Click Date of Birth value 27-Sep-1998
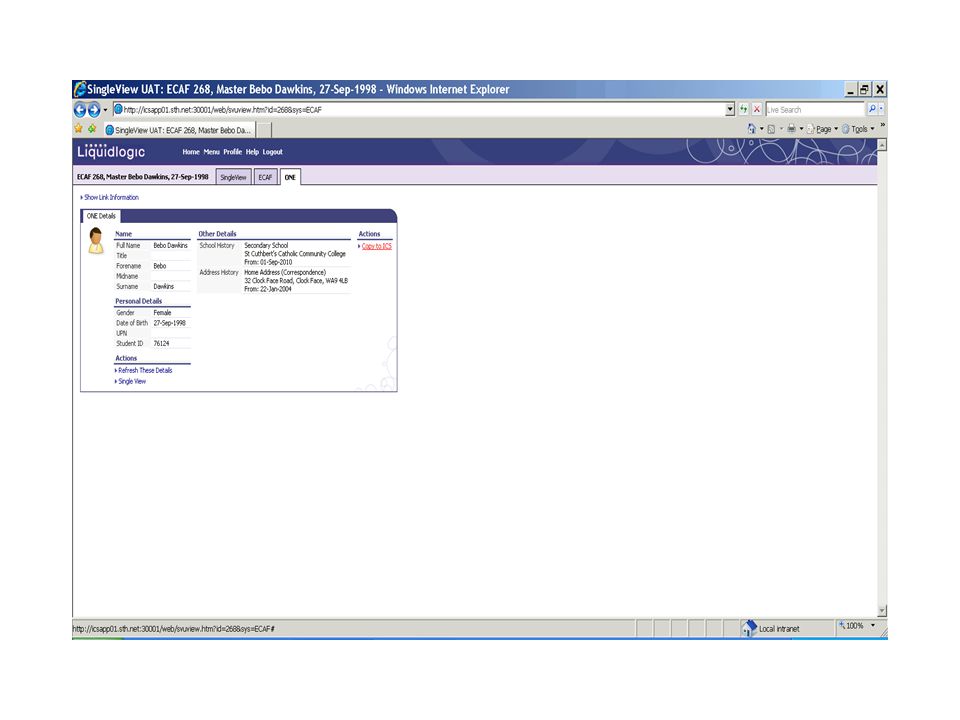 click(170, 323)
